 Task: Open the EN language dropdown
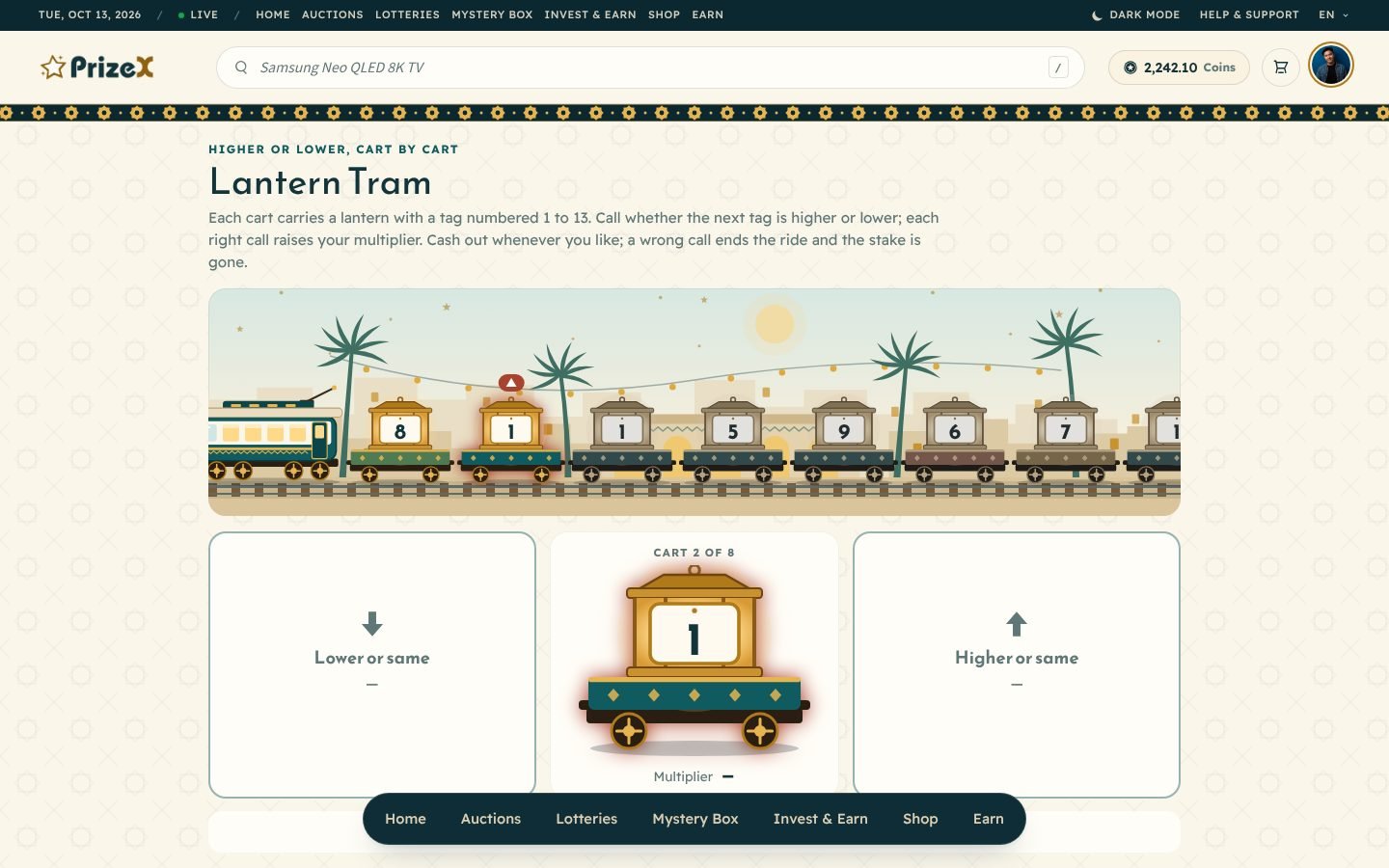pyautogui.click(x=1334, y=15)
